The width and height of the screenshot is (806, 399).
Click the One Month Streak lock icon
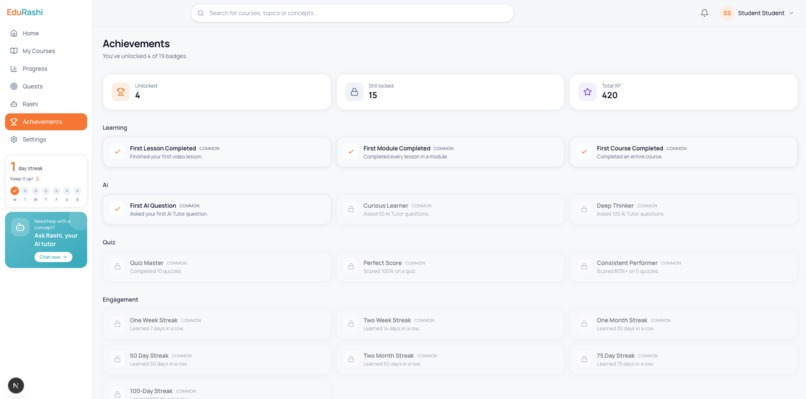[584, 324]
